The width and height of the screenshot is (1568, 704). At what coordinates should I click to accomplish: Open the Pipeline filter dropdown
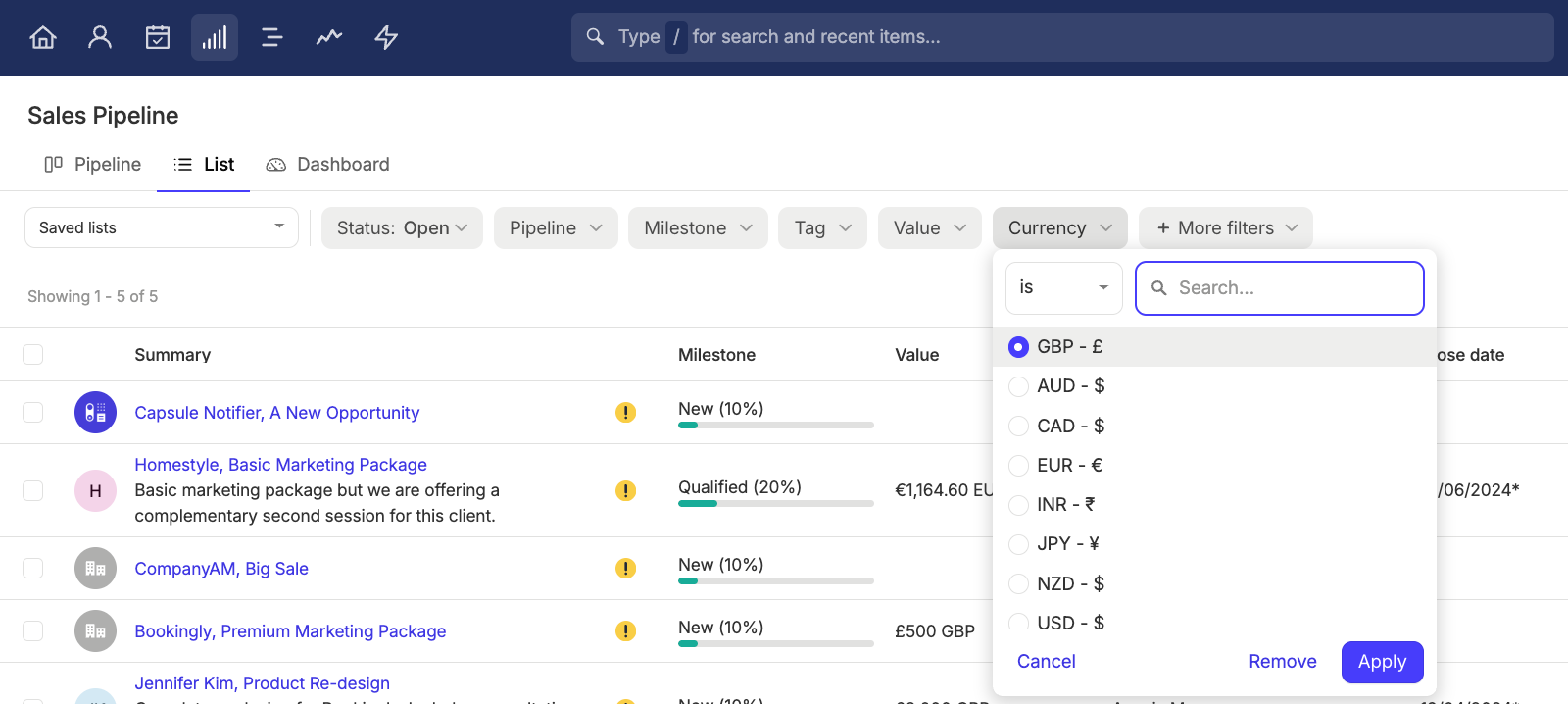[556, 227]
